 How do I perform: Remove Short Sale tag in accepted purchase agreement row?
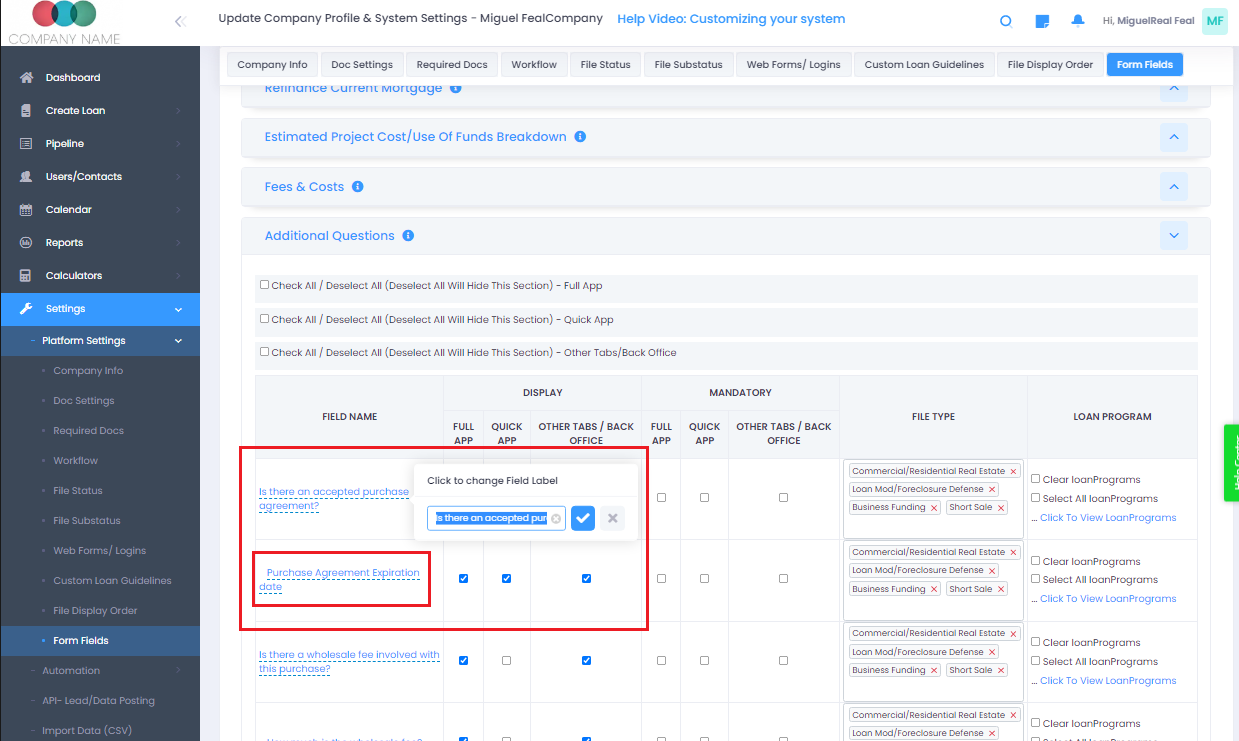(1001, 508)
